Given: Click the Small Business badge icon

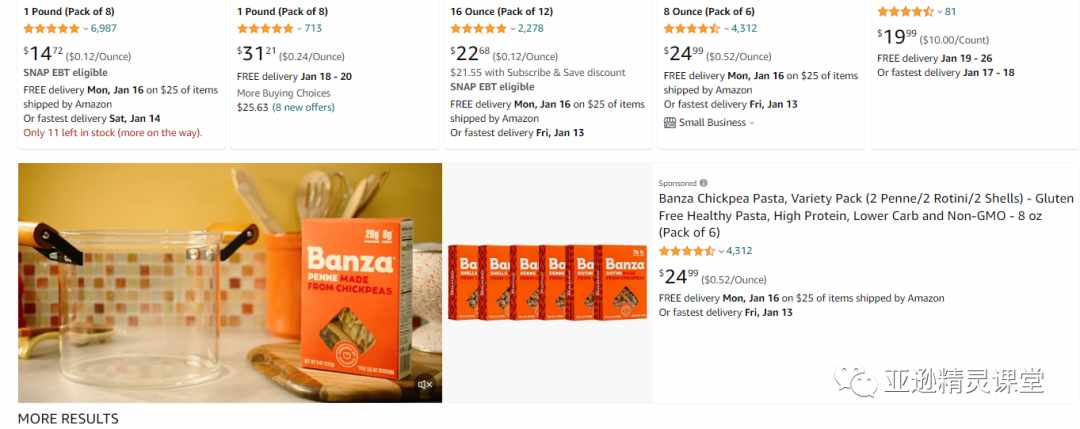Looking at the screenshot, I should [669, 123].
